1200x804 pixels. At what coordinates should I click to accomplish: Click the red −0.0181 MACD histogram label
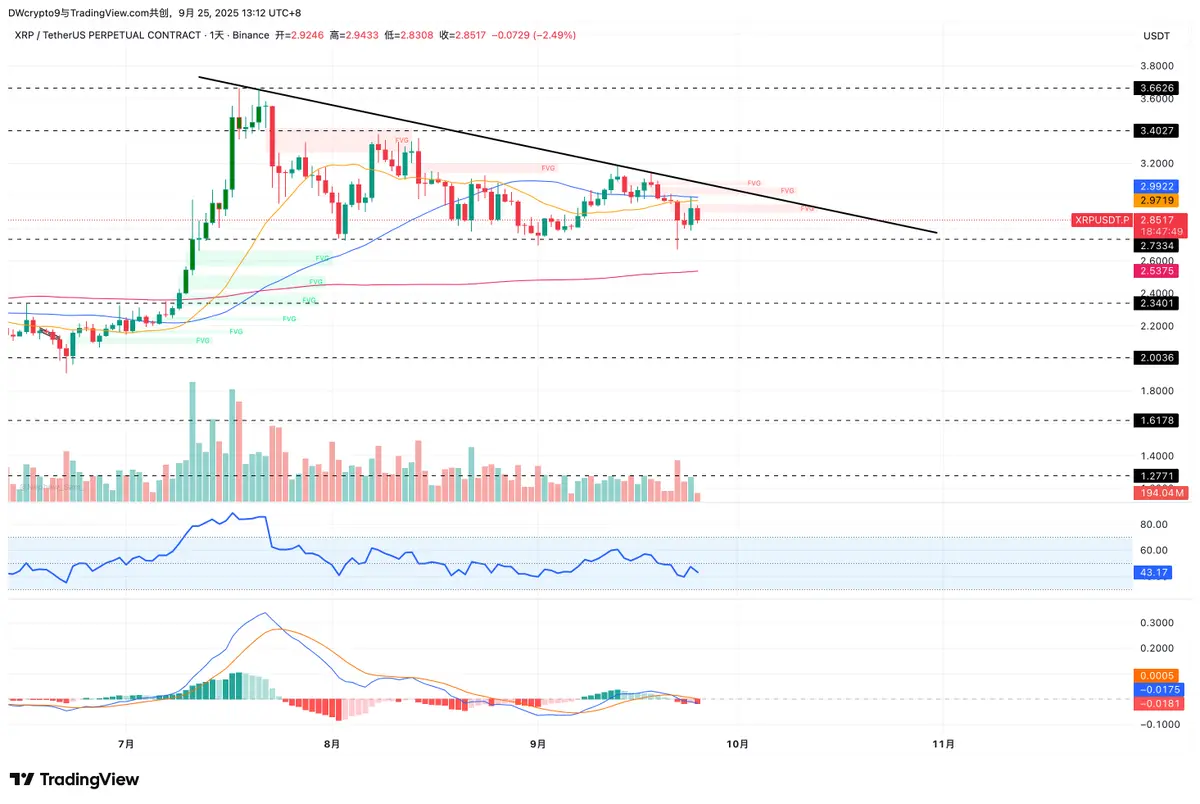tap(1159, 704)
